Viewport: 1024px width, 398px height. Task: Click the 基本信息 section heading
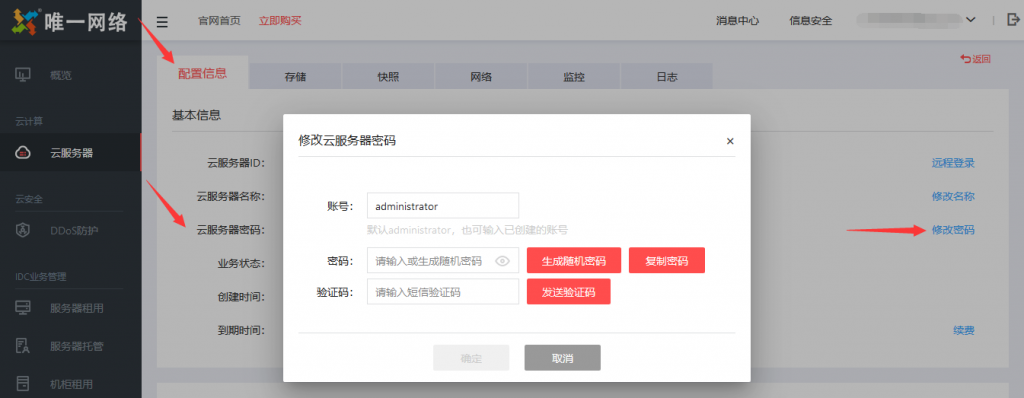coord(197,115)
